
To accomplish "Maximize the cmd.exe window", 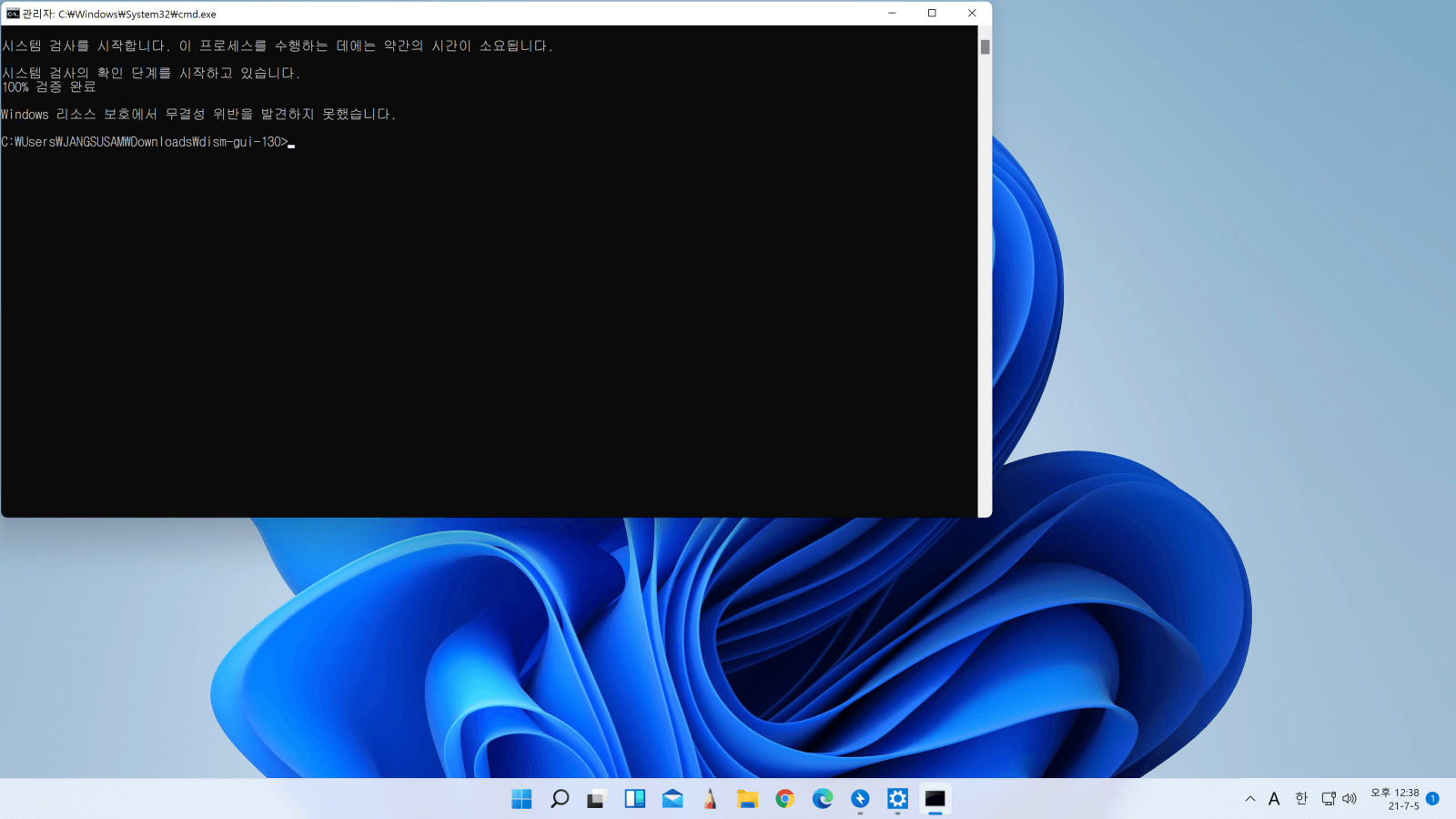I will coord(932,13).
